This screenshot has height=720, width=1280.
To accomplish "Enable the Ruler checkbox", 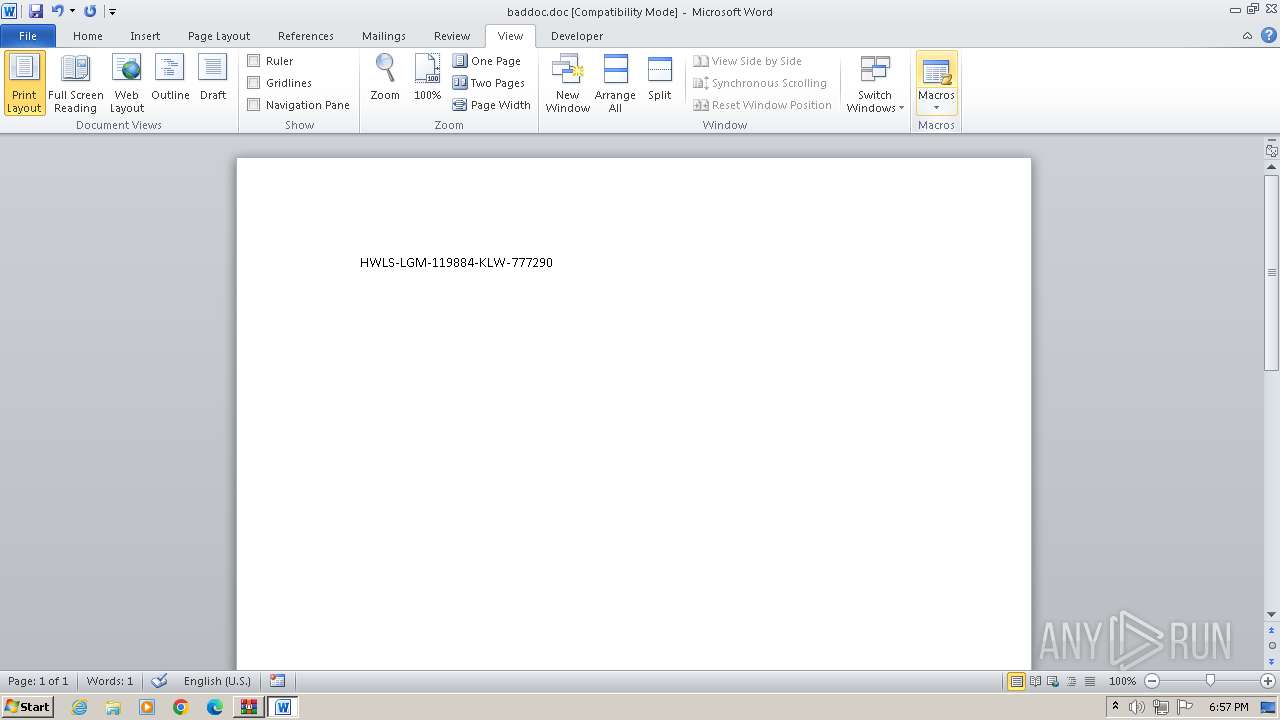I will (x=254, y=61).
